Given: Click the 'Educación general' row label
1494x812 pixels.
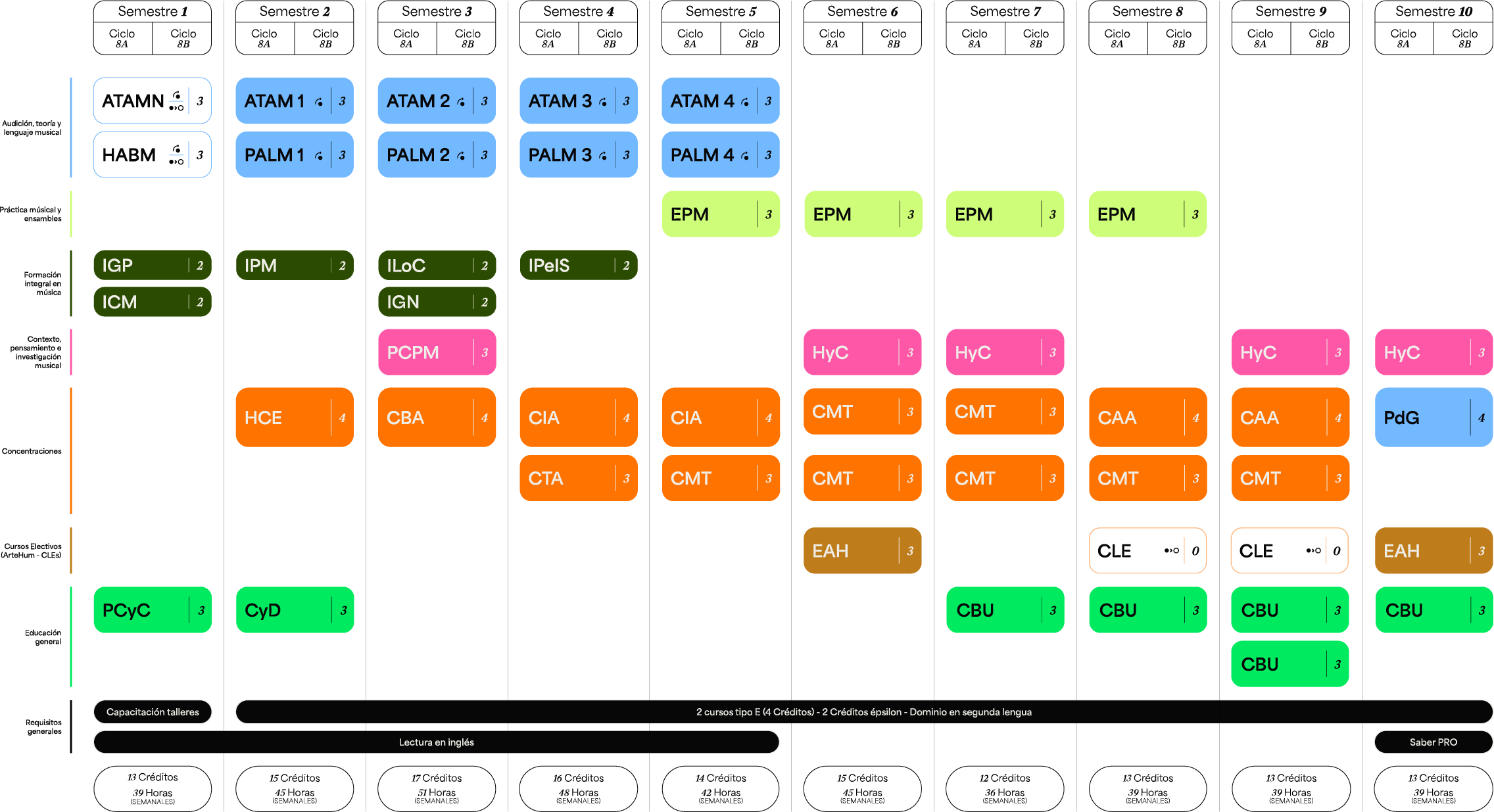Looking at the screenshot, I should point(43,637).
